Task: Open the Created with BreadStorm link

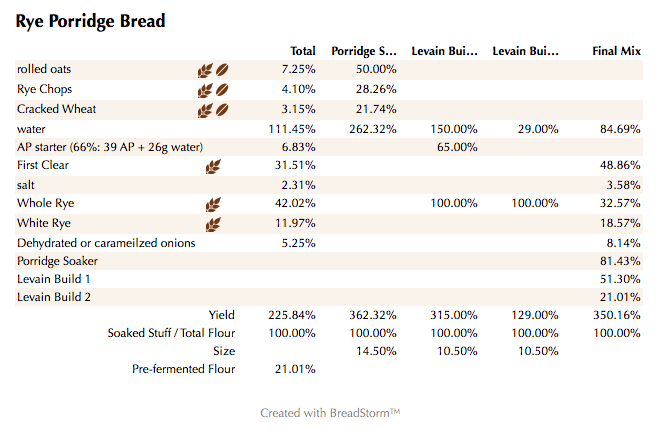Action: tap(330, 412)
